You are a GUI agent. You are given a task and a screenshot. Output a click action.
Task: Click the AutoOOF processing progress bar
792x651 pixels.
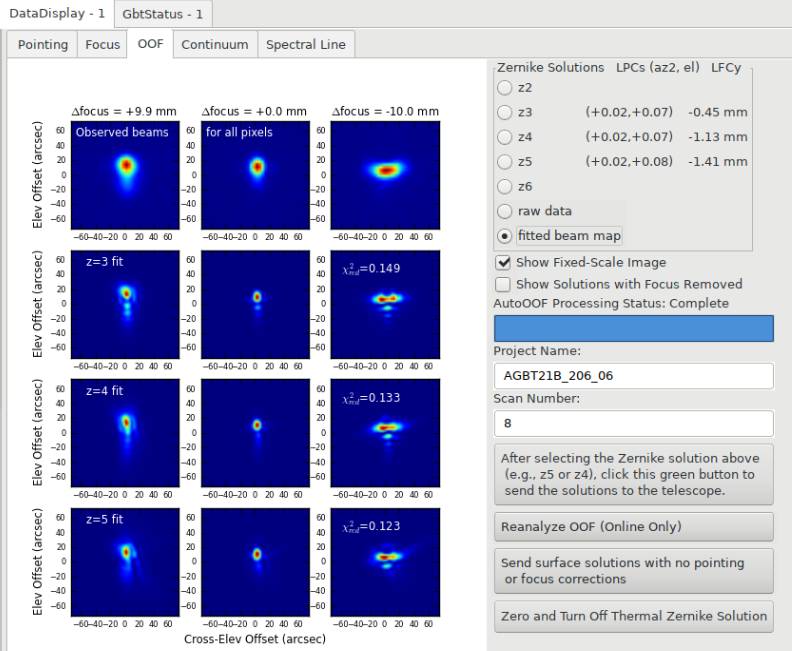coord(633,328)
